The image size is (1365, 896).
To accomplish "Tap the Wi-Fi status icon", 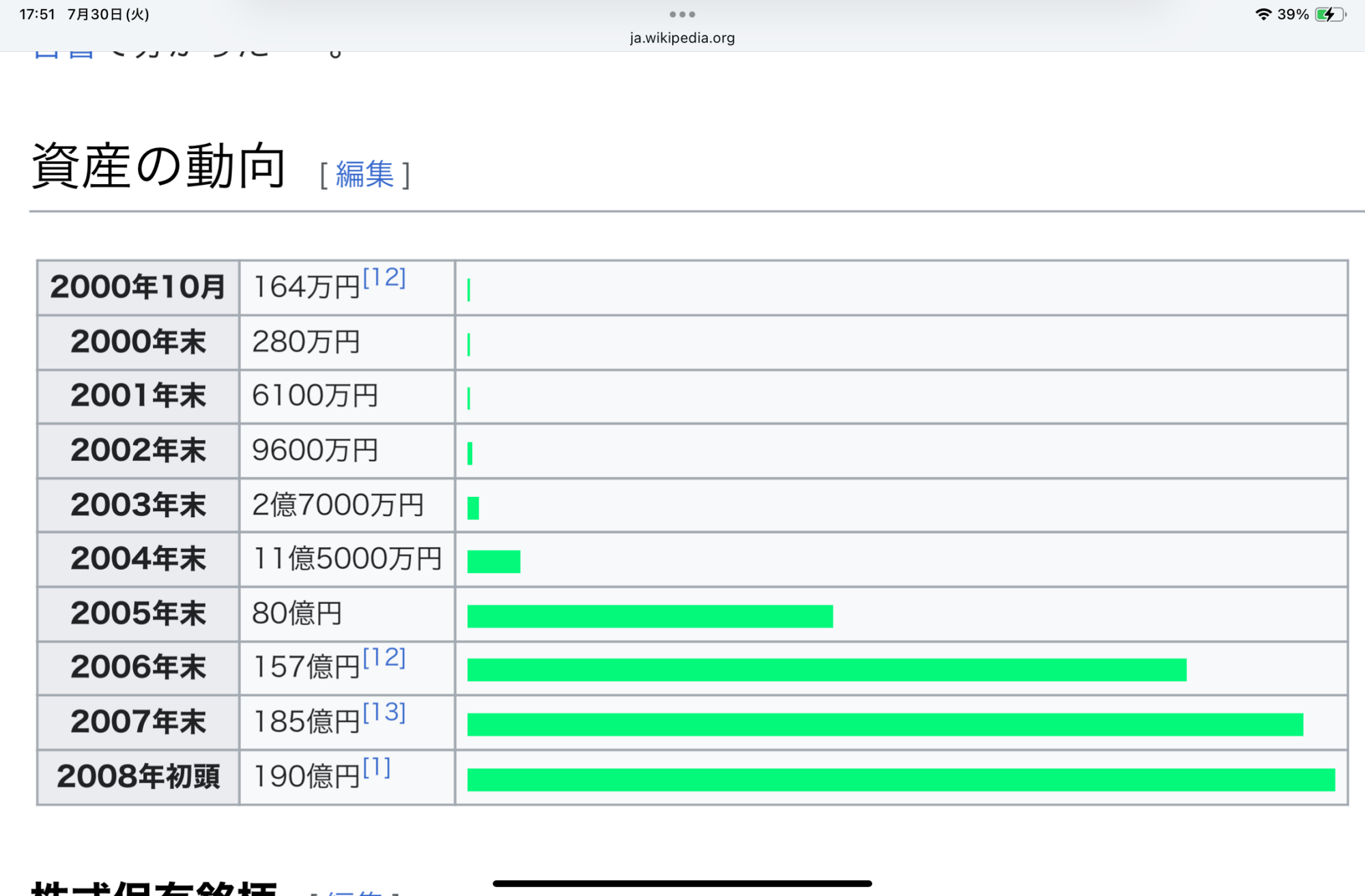I will tap(1263, 14).
